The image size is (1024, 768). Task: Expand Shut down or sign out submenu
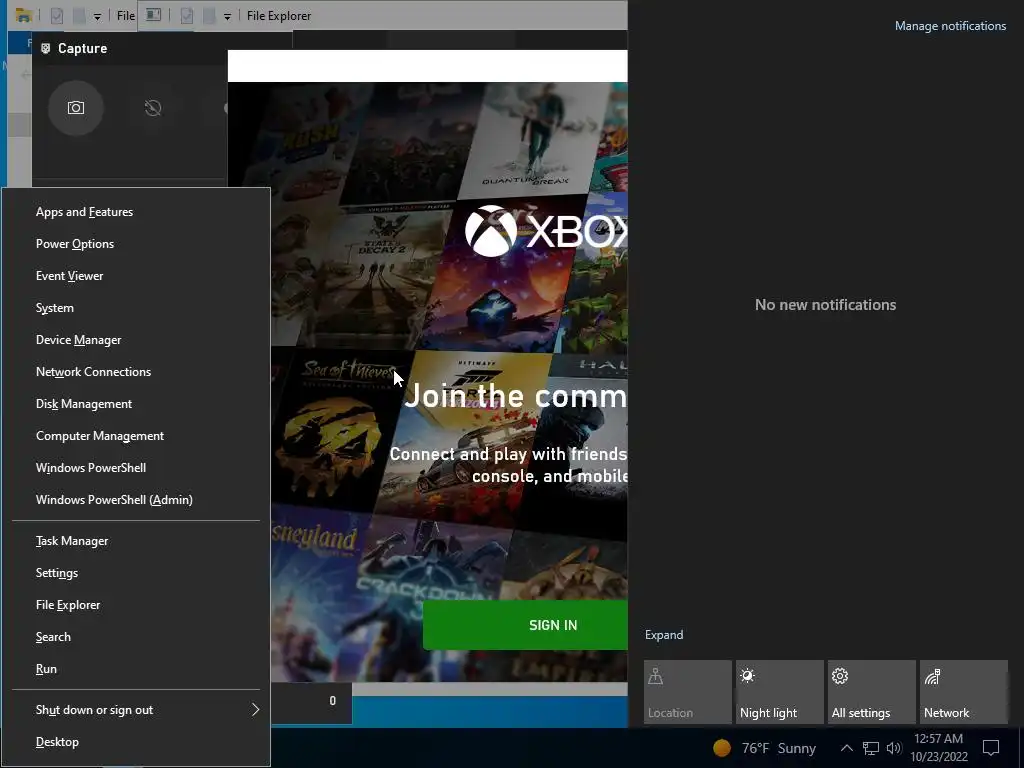pyautogui.click(x=136, y=710)
